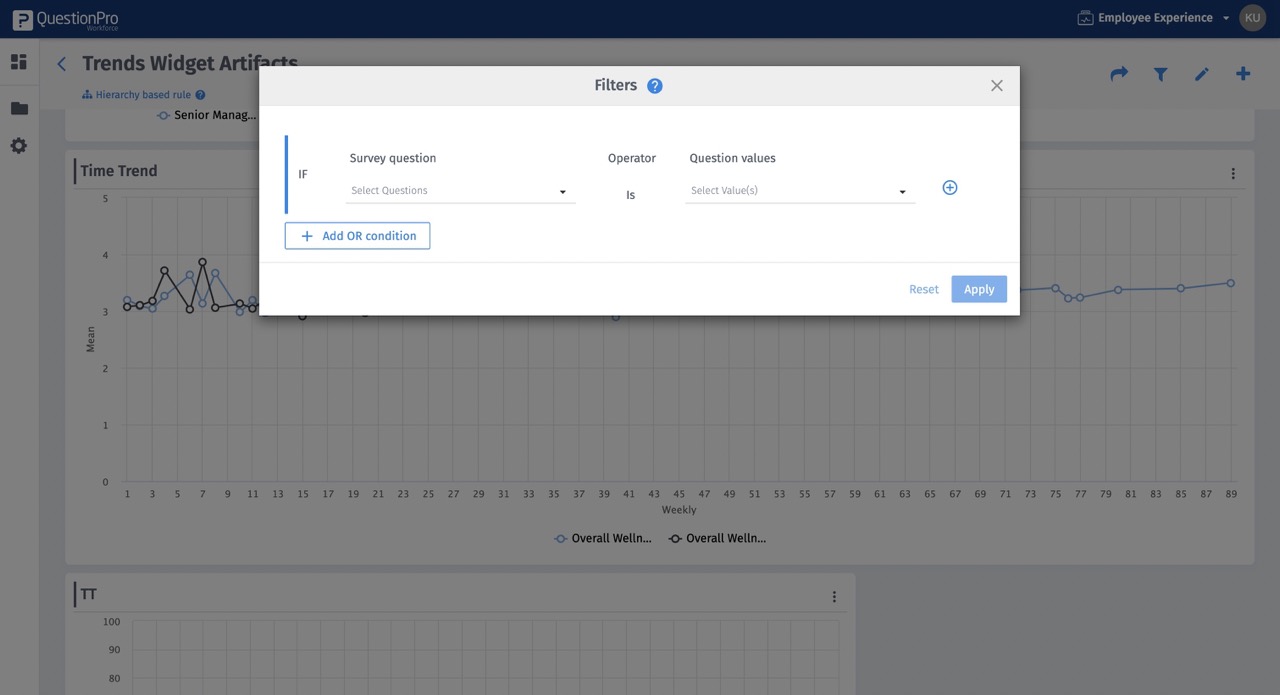Click Add OR condition button
This screenshot has width=1280, height=695.
tap(357, 236)
